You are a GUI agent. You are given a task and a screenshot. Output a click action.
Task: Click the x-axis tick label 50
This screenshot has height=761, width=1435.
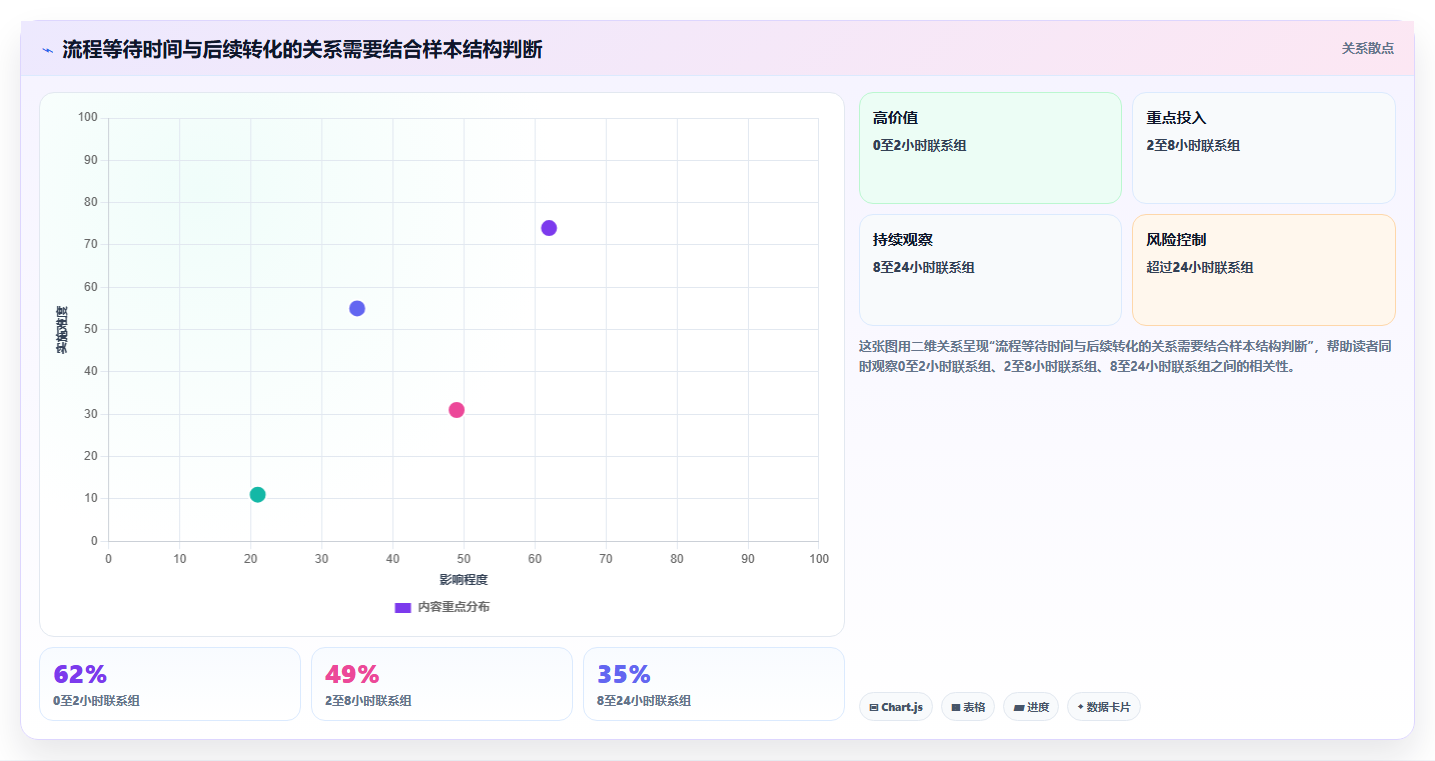[x=463, y=558]
